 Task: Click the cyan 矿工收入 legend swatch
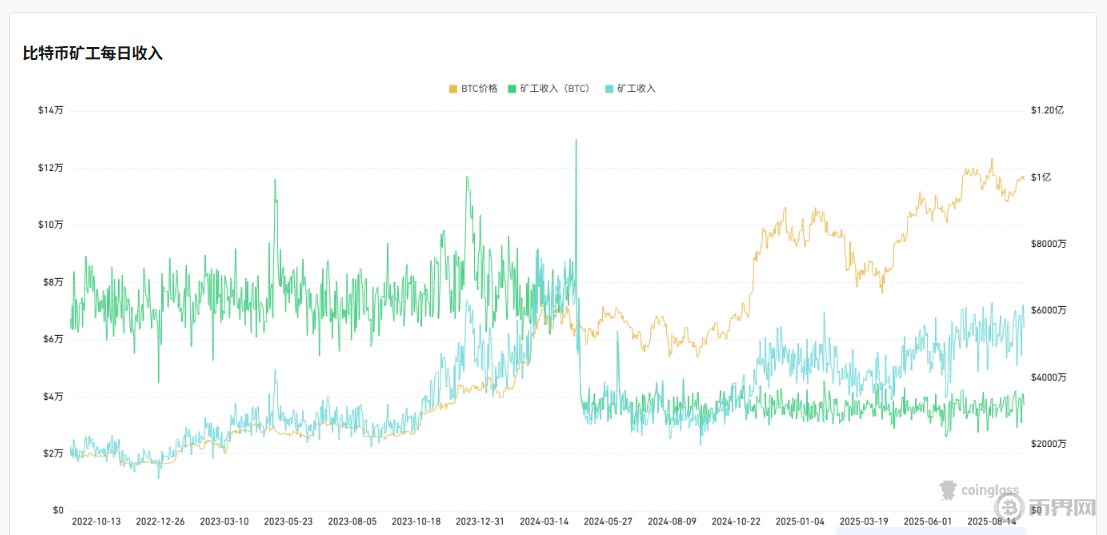610,89
